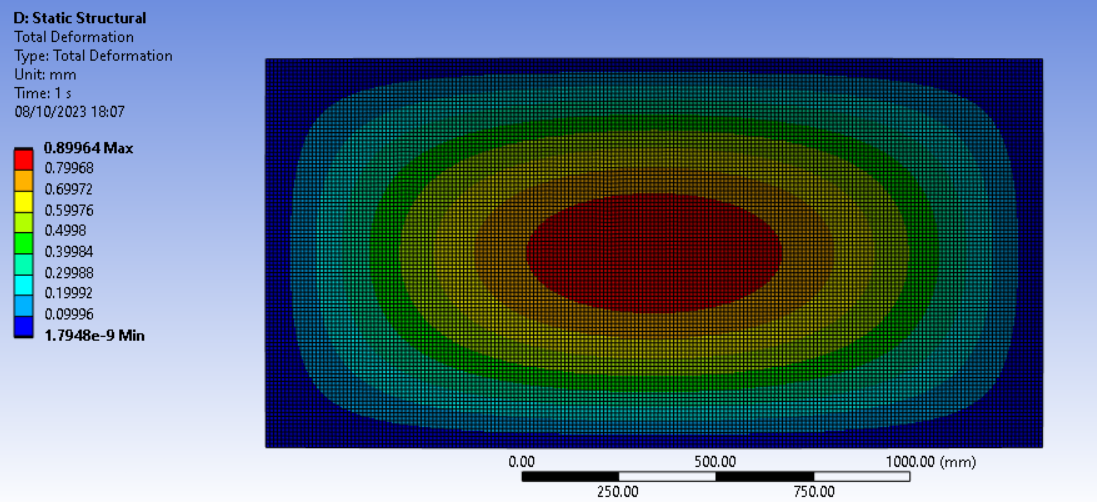Click the orange legend color band
Image resolution: width=1097 pixels, height=502 pixels.
[24, 179]
